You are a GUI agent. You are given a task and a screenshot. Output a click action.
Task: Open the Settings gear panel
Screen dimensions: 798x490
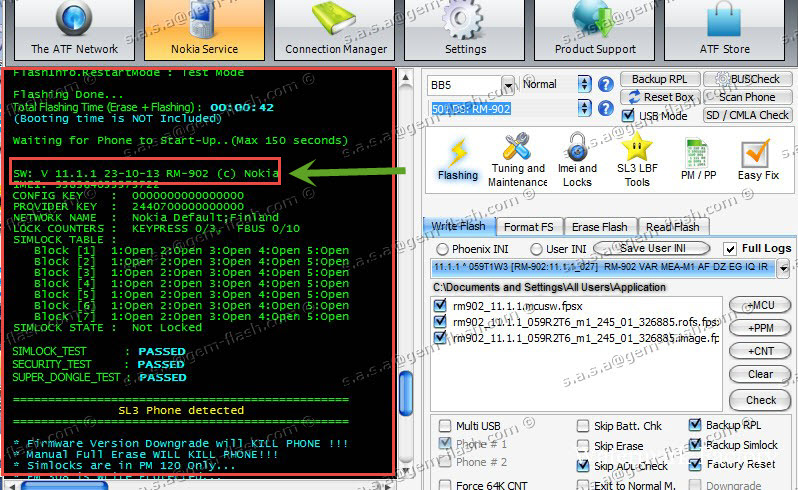click(x=465, y=30)
